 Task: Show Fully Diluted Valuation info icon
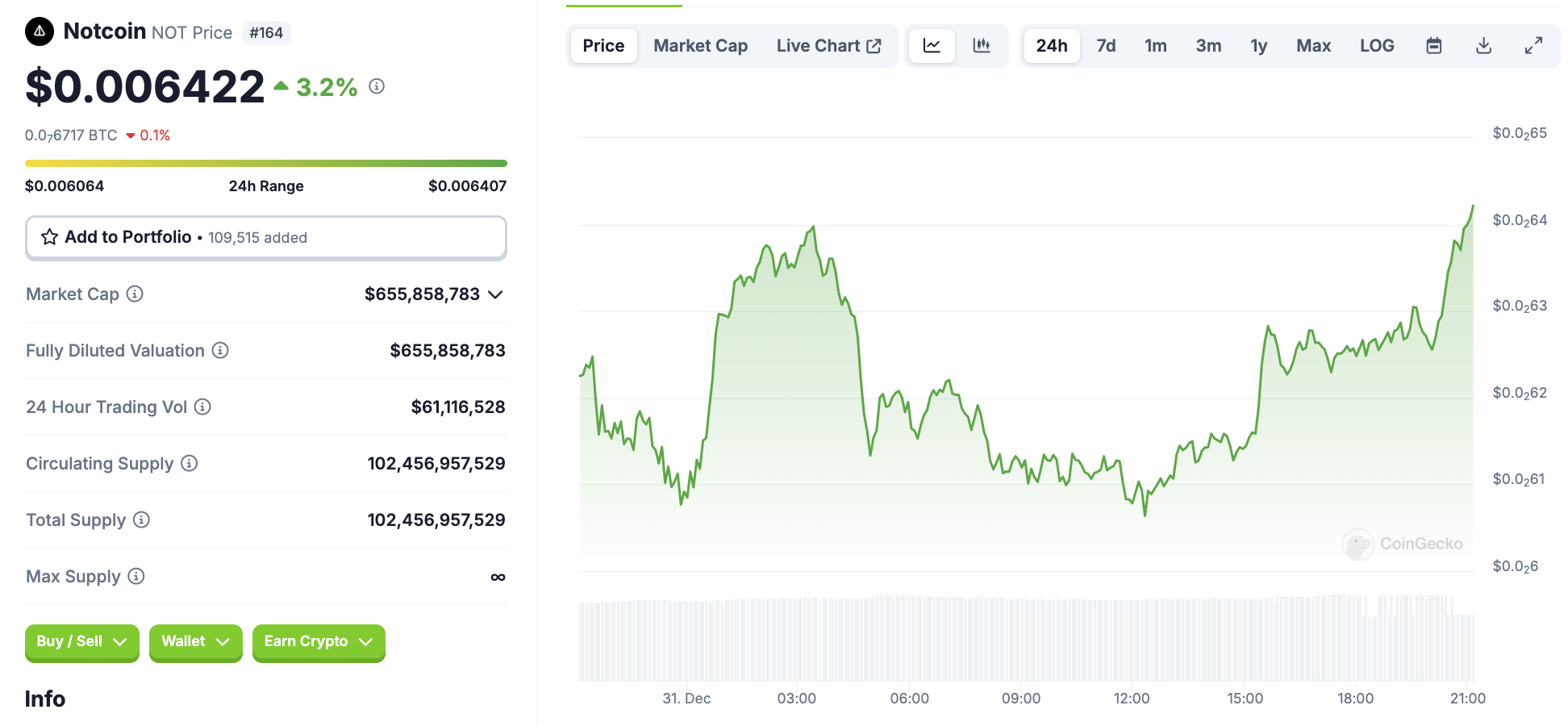click(x=220, y=351)
